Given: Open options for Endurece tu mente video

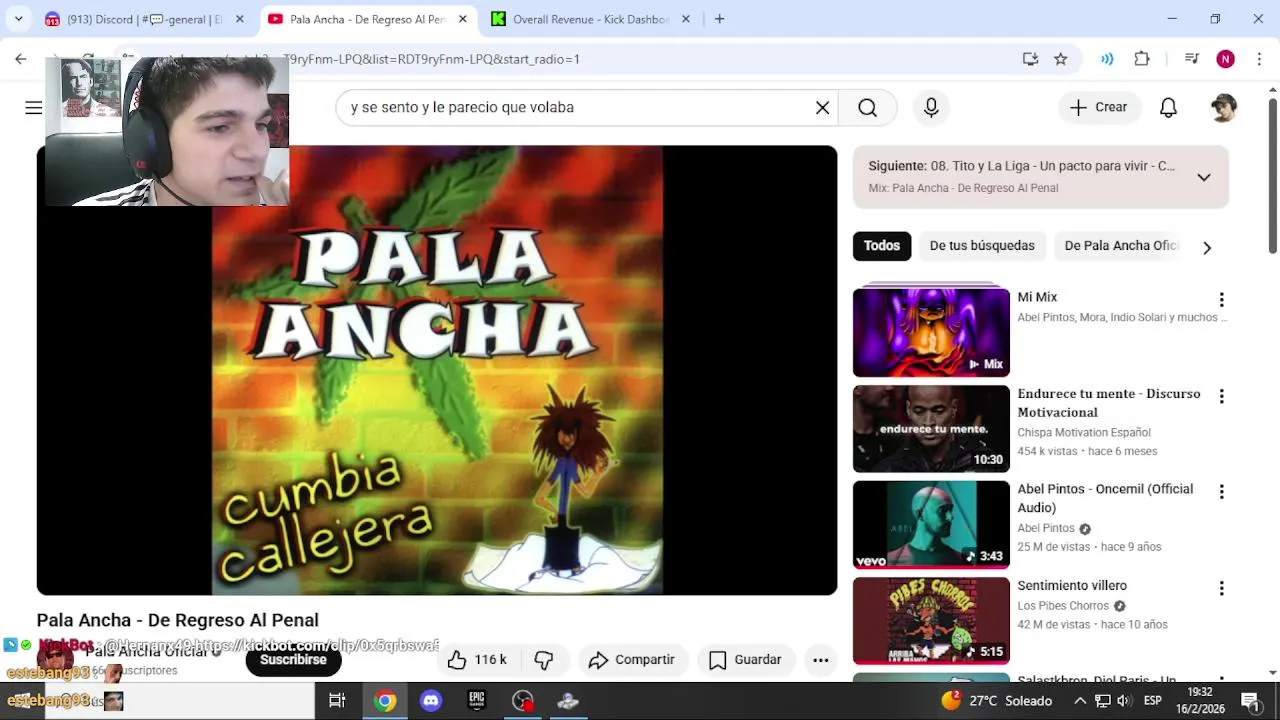Looking at the screenshot, I should pos(1221,396).
